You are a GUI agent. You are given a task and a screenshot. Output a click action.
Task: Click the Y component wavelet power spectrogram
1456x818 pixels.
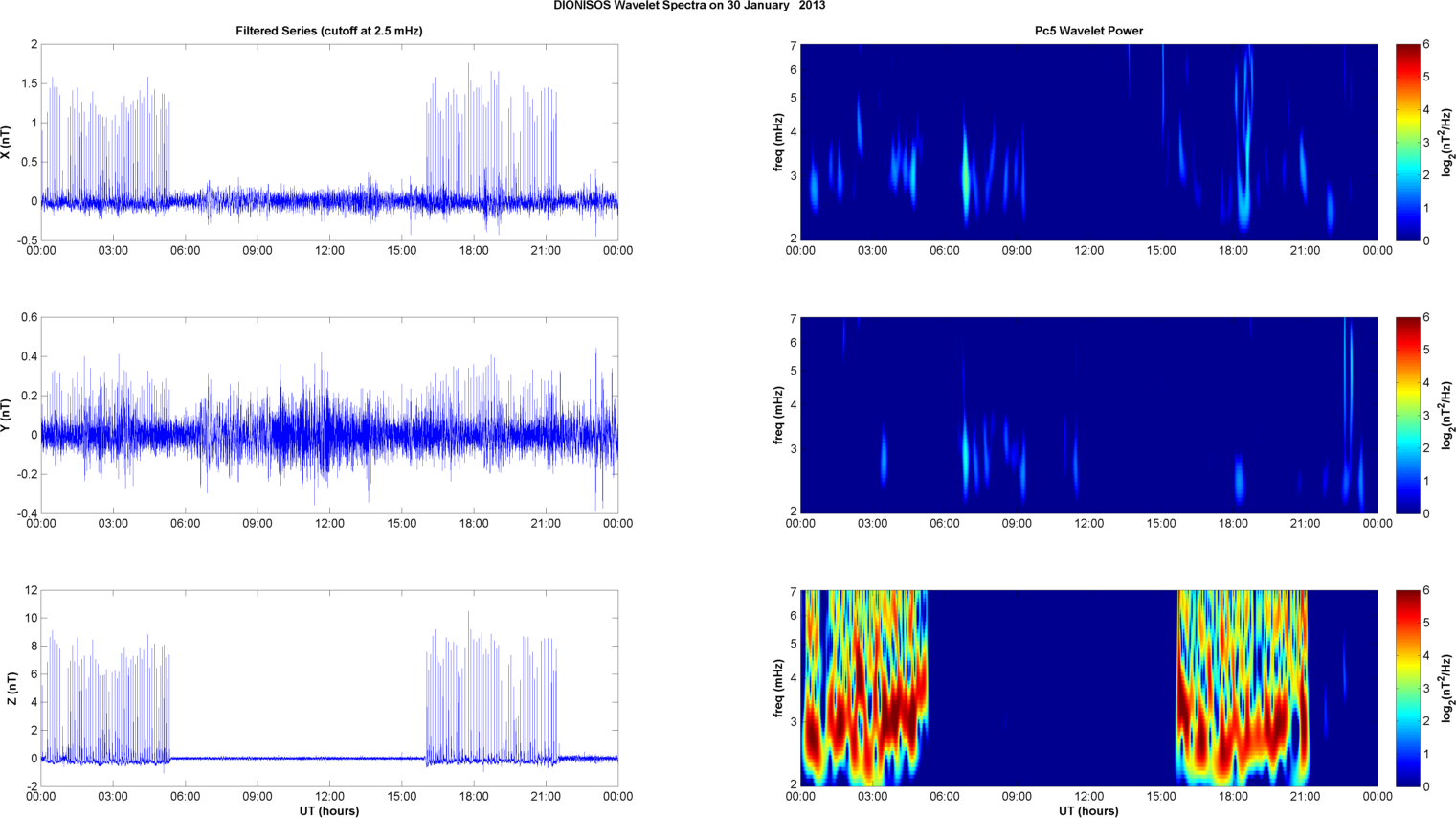1089,416
